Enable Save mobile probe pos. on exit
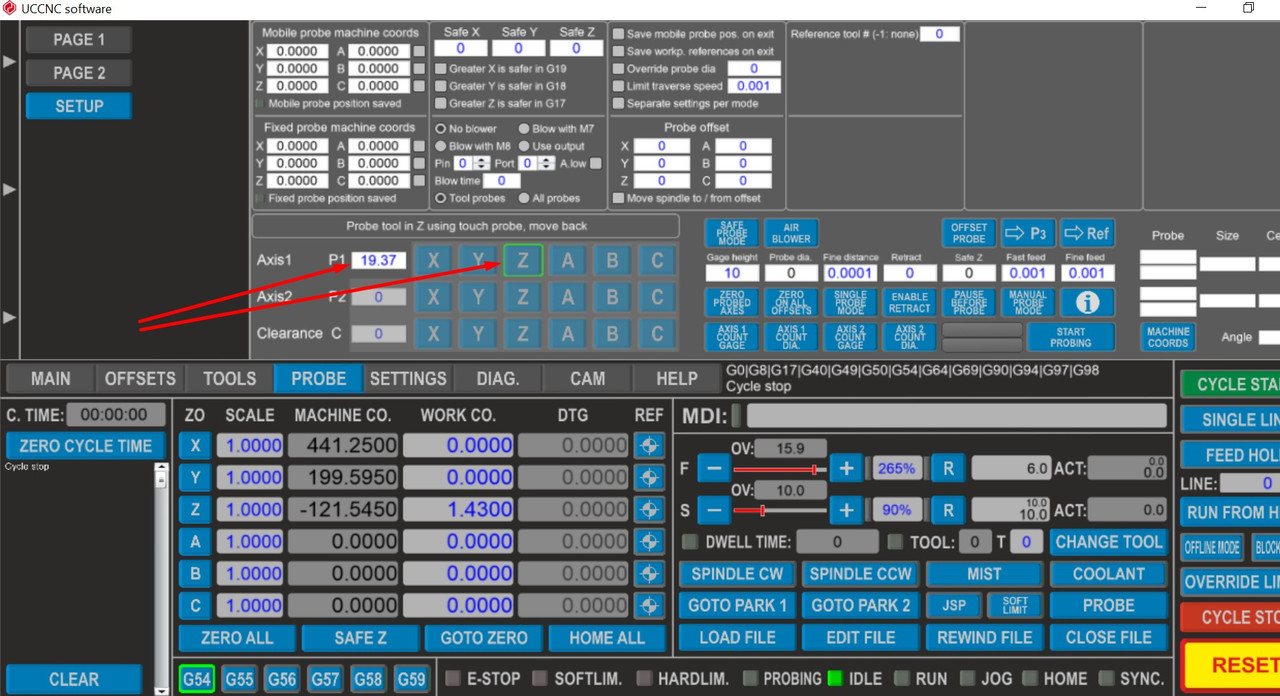Image resolution: width=1280 pixels, height=696 pixels. (618, 34)
